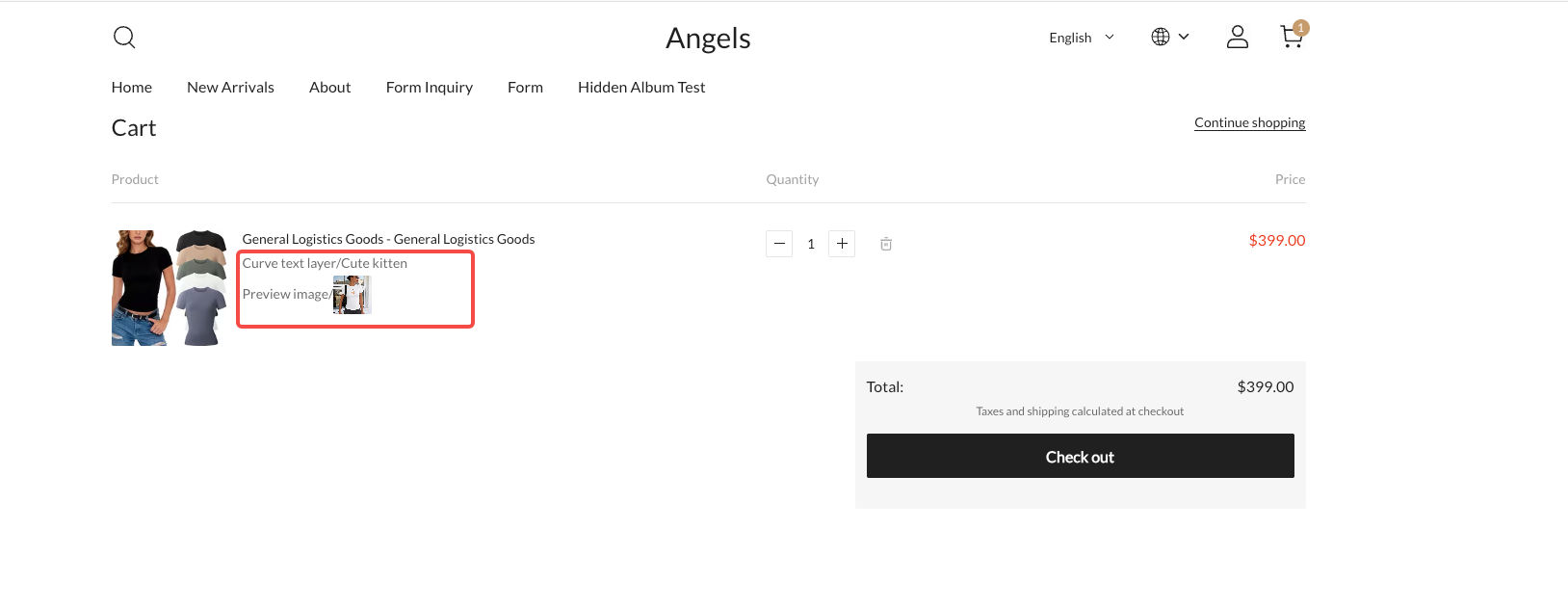This screenshot has height=608, width=1568.
Task: Open the About page
Action: pyautogui.click(x=329, y=87)
